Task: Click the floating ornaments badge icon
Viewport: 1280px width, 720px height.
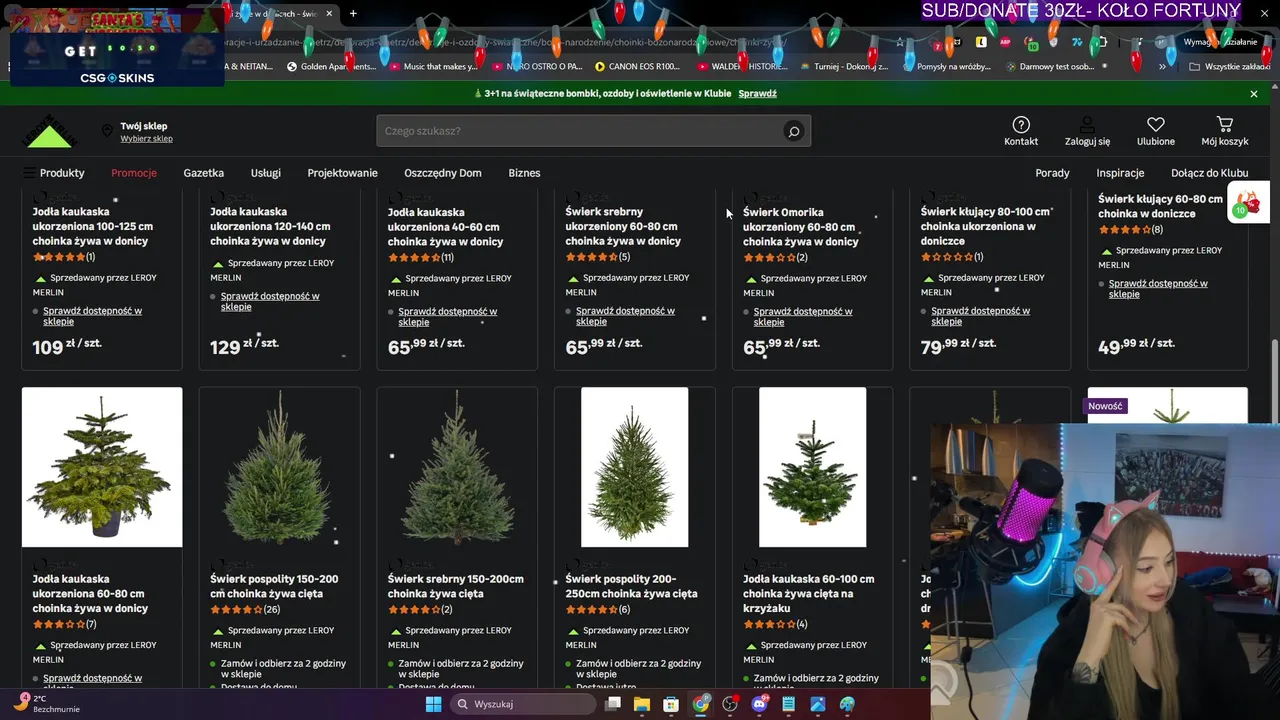Action: point(1247,202)
